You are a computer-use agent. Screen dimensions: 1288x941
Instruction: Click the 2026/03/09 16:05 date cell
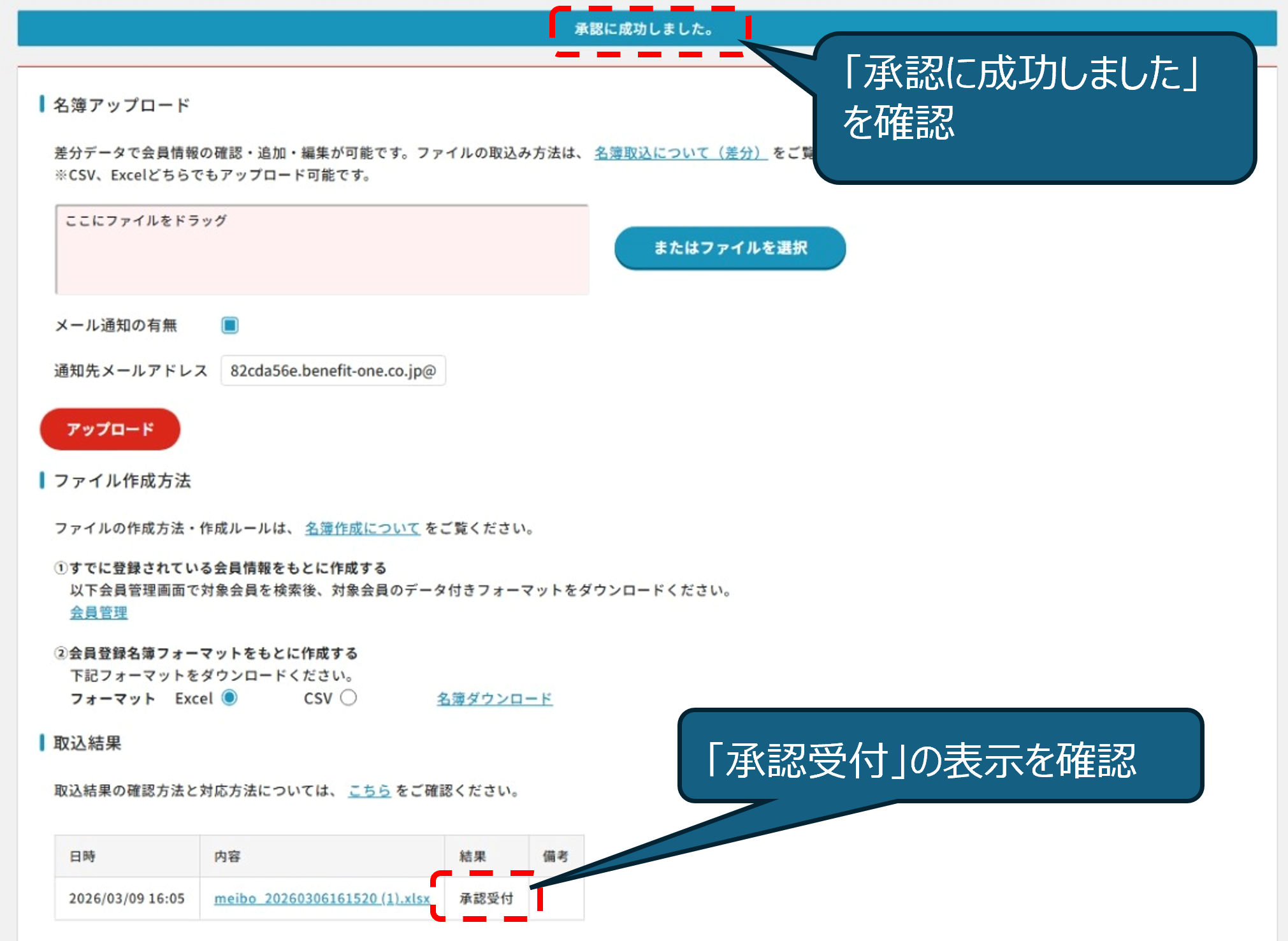click(127, 898)
